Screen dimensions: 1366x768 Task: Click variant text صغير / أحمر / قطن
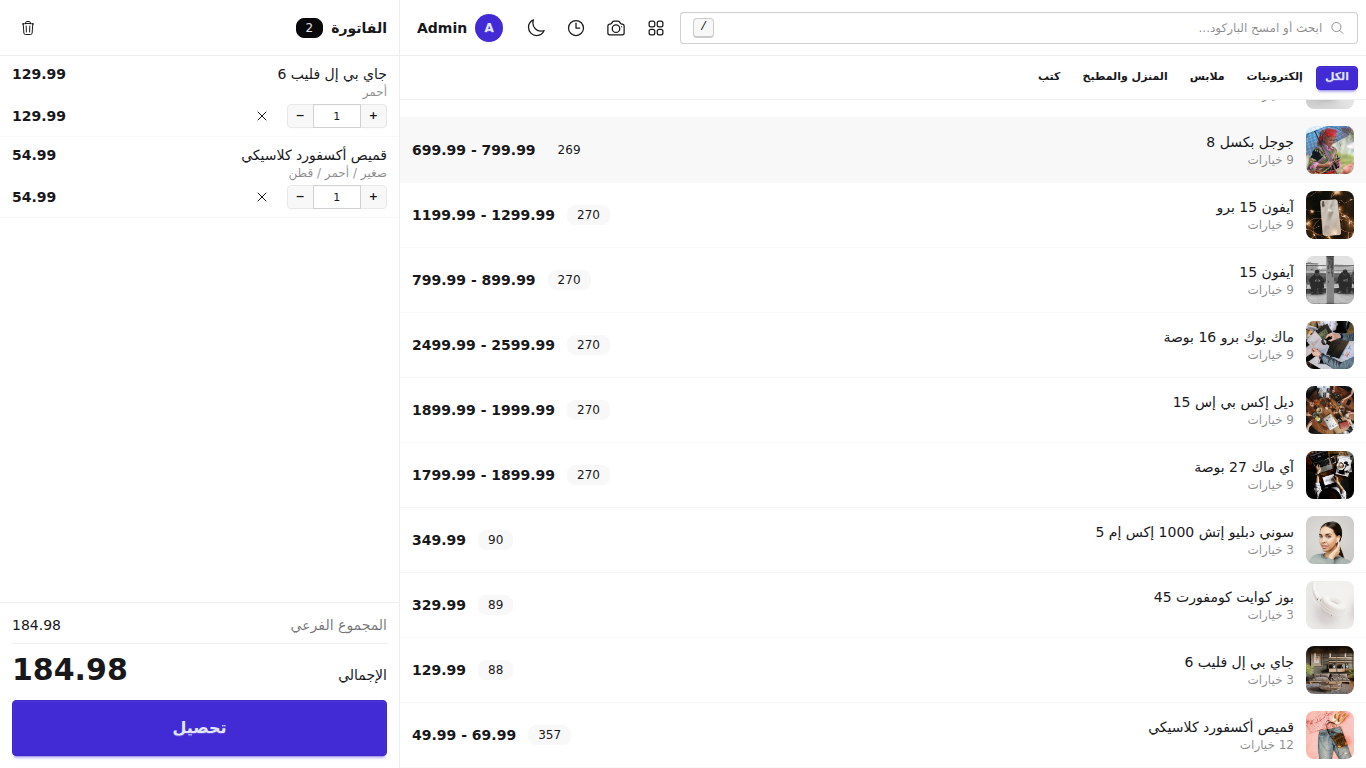point(338,173)
